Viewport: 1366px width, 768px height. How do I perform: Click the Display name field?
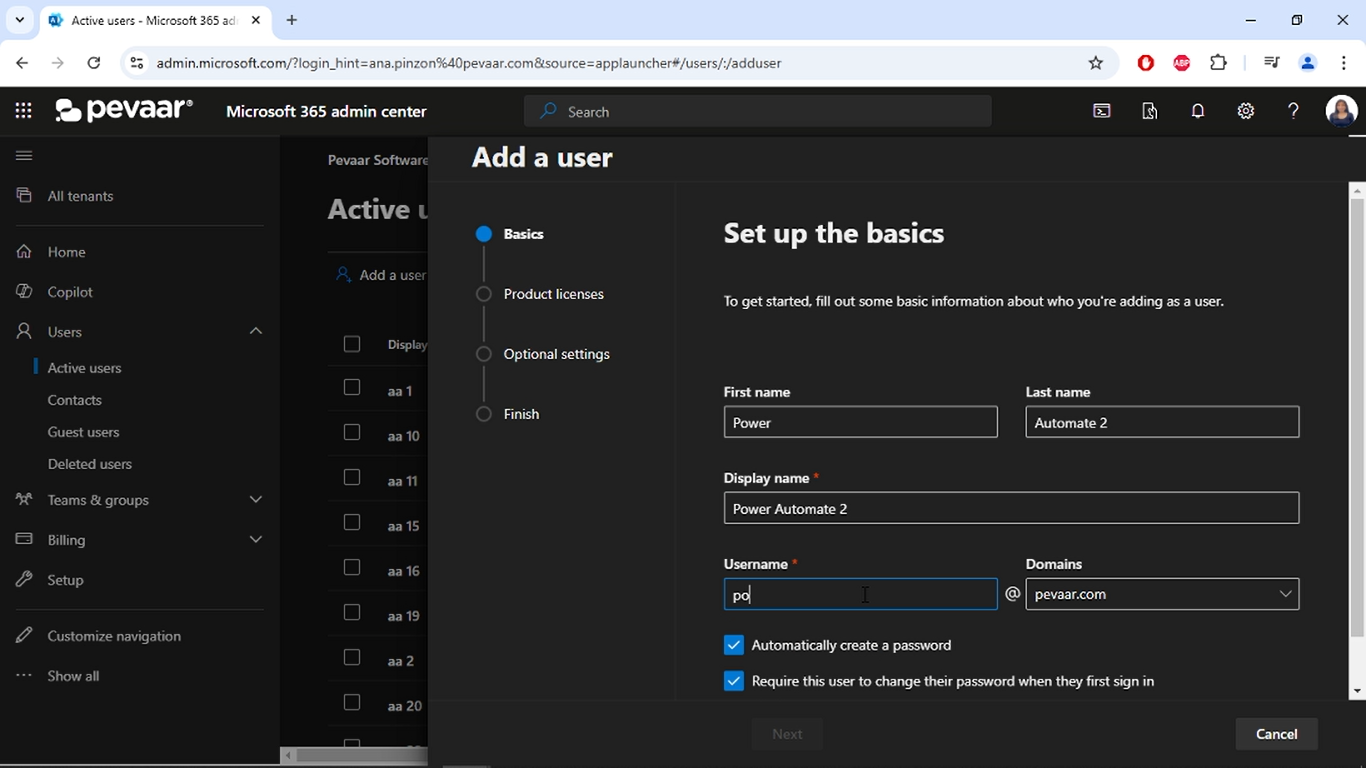pyautogui.click(x=1011, y=508)
